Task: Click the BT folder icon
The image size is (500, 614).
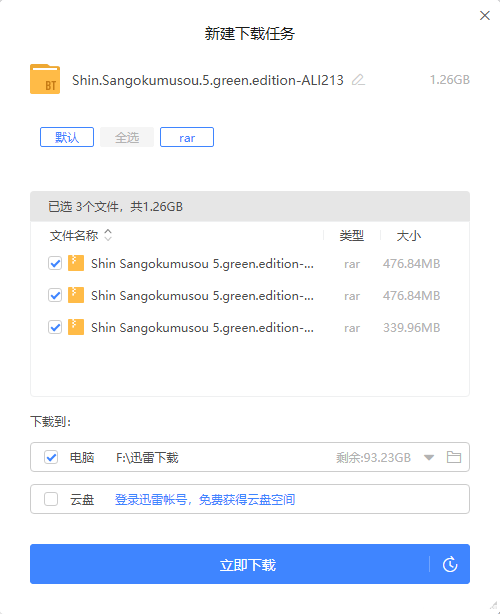Action: pyautogui.click(x=45, y=79)
